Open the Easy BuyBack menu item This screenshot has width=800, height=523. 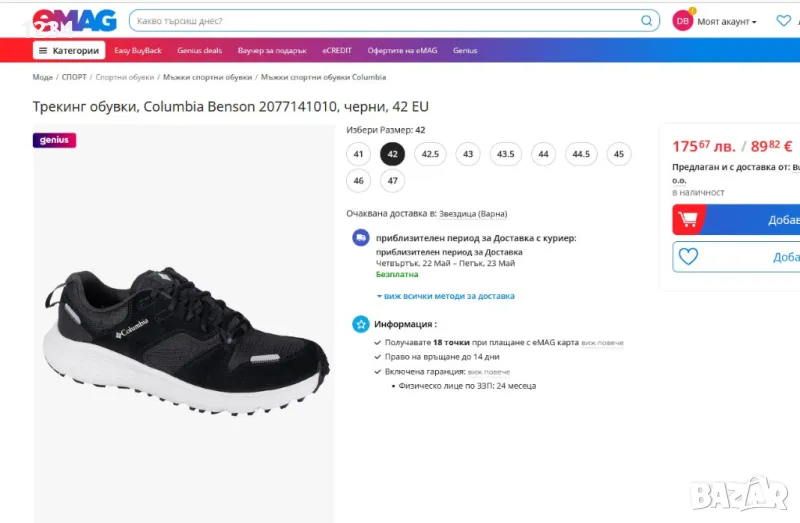138,50
